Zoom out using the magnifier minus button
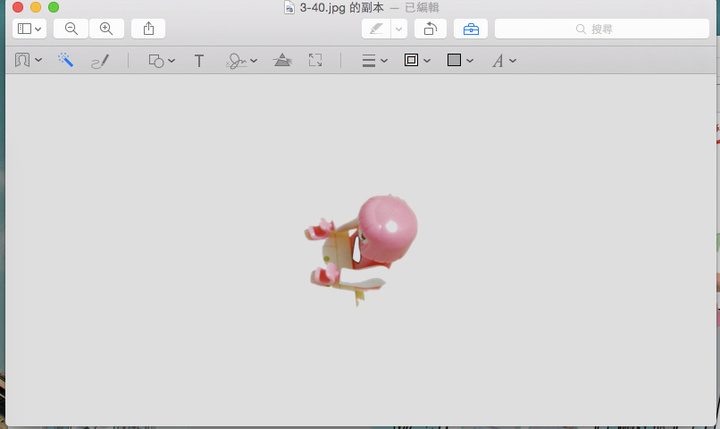The image size is (720, 429). (x=71, y=29)
